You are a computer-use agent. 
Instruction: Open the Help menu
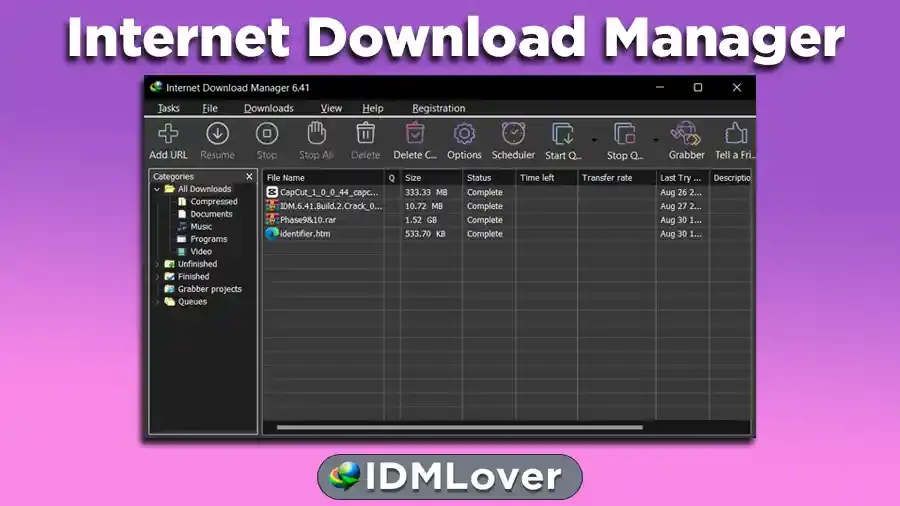click(x=373, y=108)
